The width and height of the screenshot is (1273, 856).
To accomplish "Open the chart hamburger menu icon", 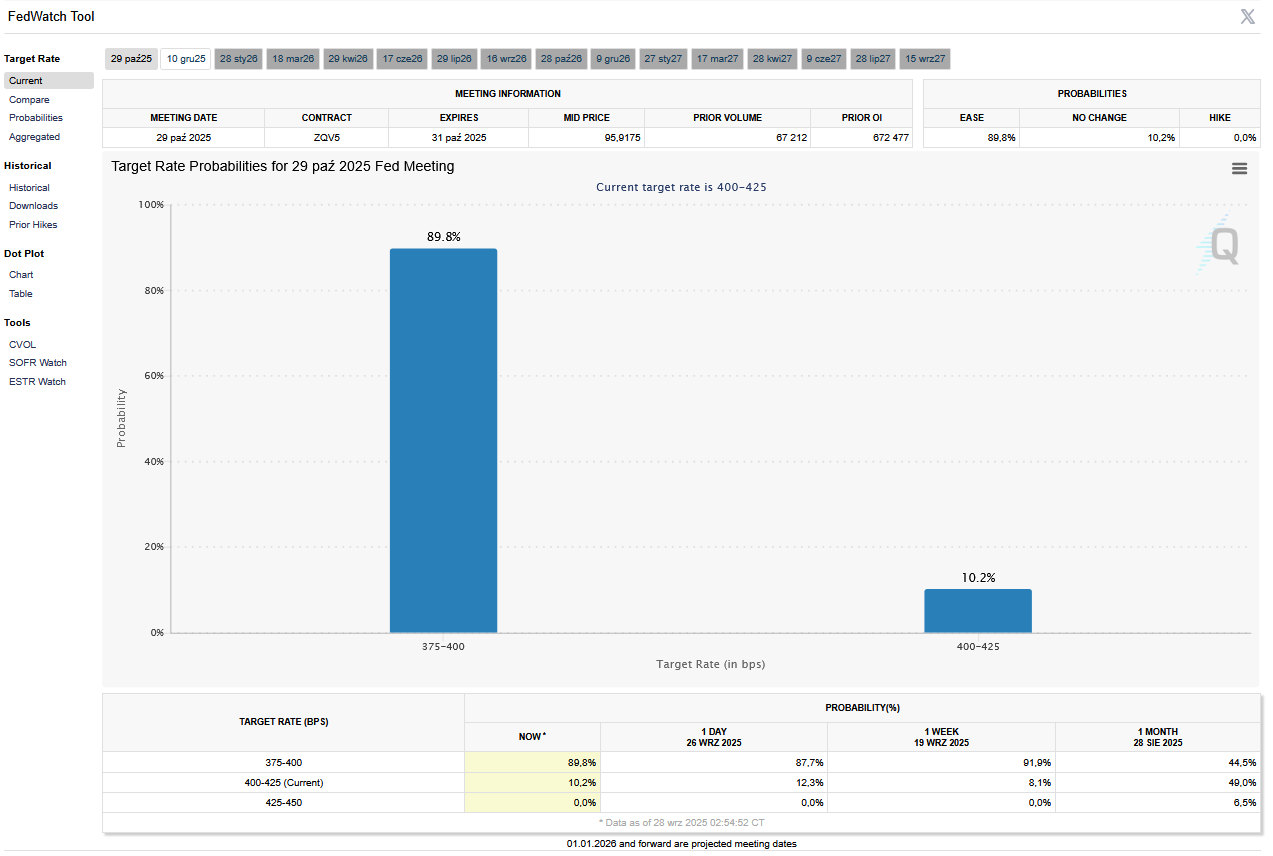I will tap(1239, 169).
